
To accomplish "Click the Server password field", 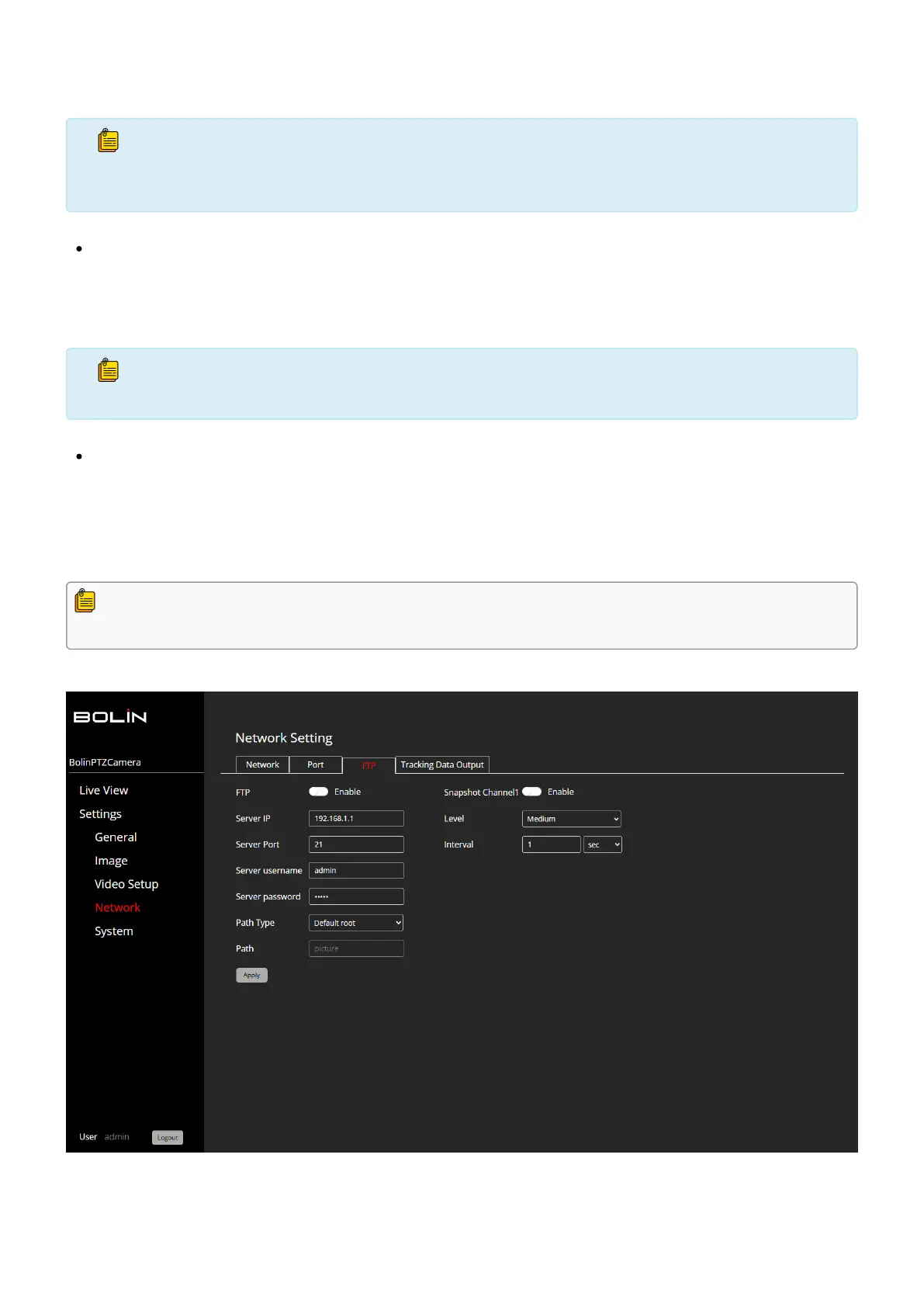I will (356, 896).
